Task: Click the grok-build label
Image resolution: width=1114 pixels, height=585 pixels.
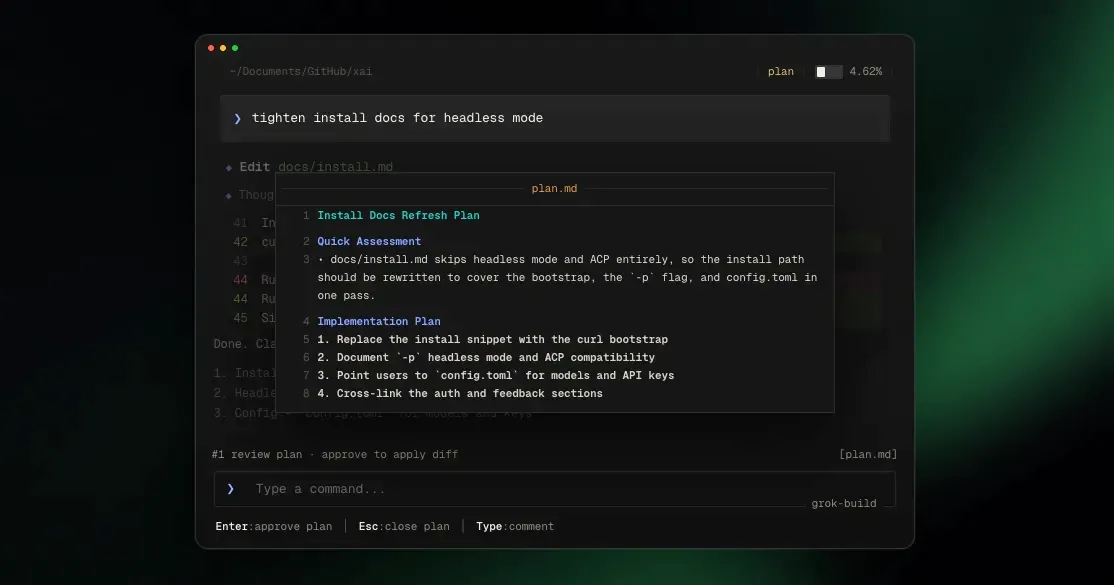Action: click(843, 503)
